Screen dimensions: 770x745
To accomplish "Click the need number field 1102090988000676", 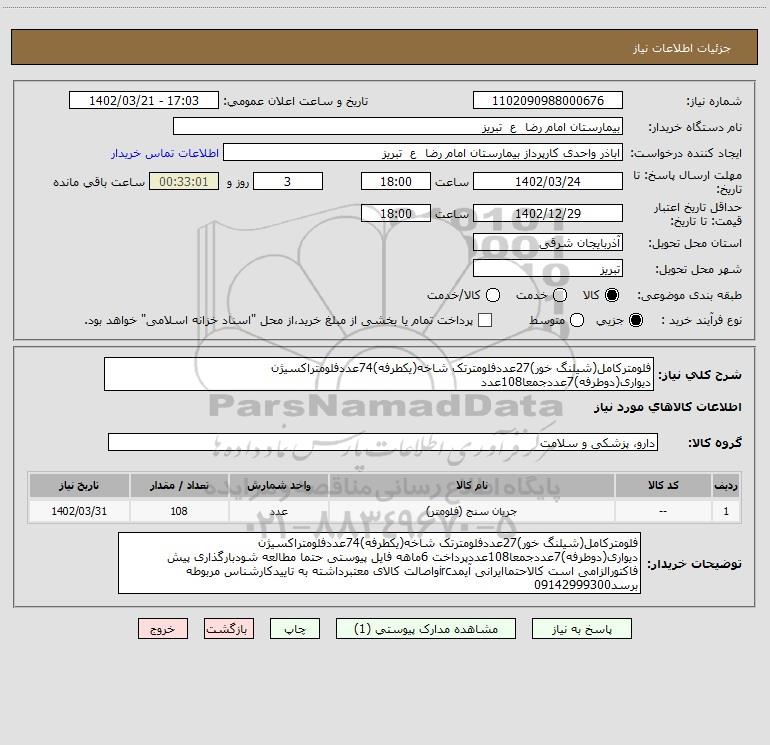I will (x=548, y=101).
